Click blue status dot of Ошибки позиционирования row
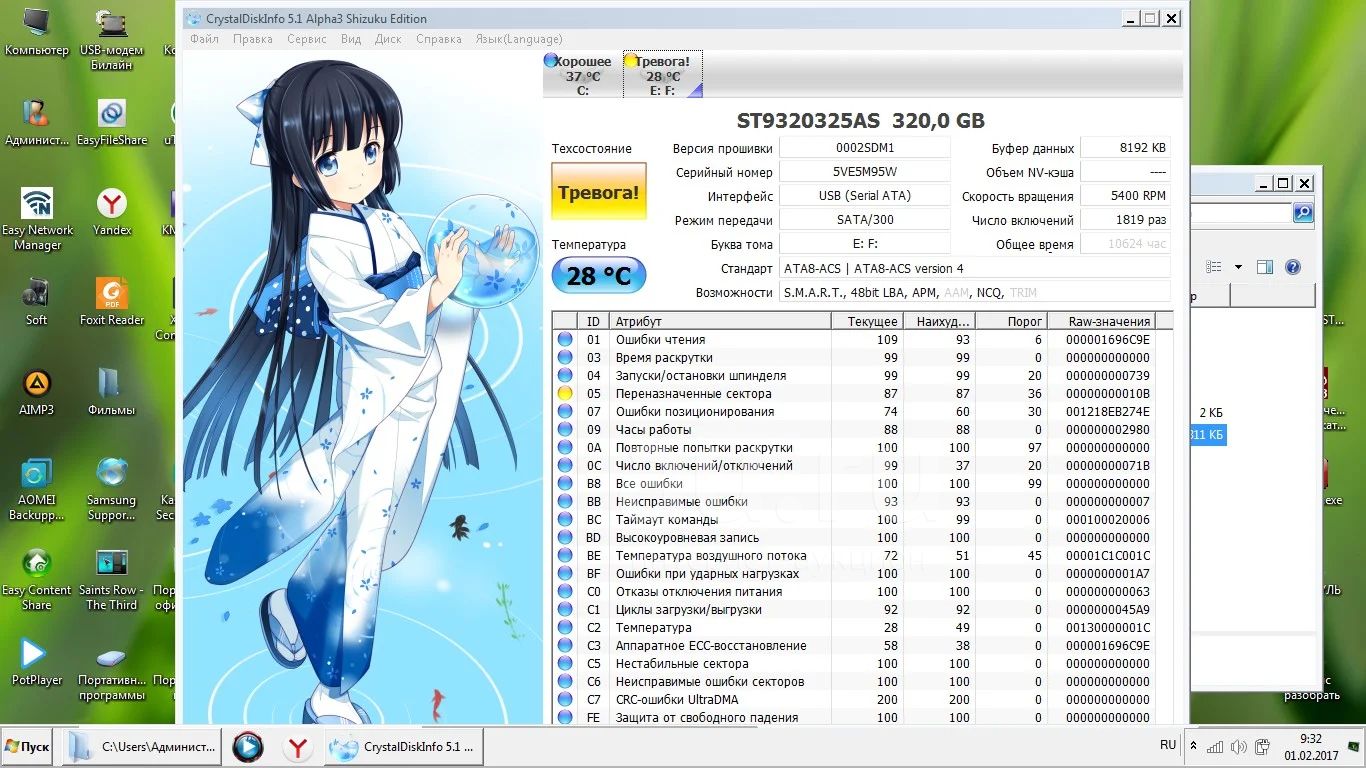1366x768 pixels. click(x=565, y=412)
